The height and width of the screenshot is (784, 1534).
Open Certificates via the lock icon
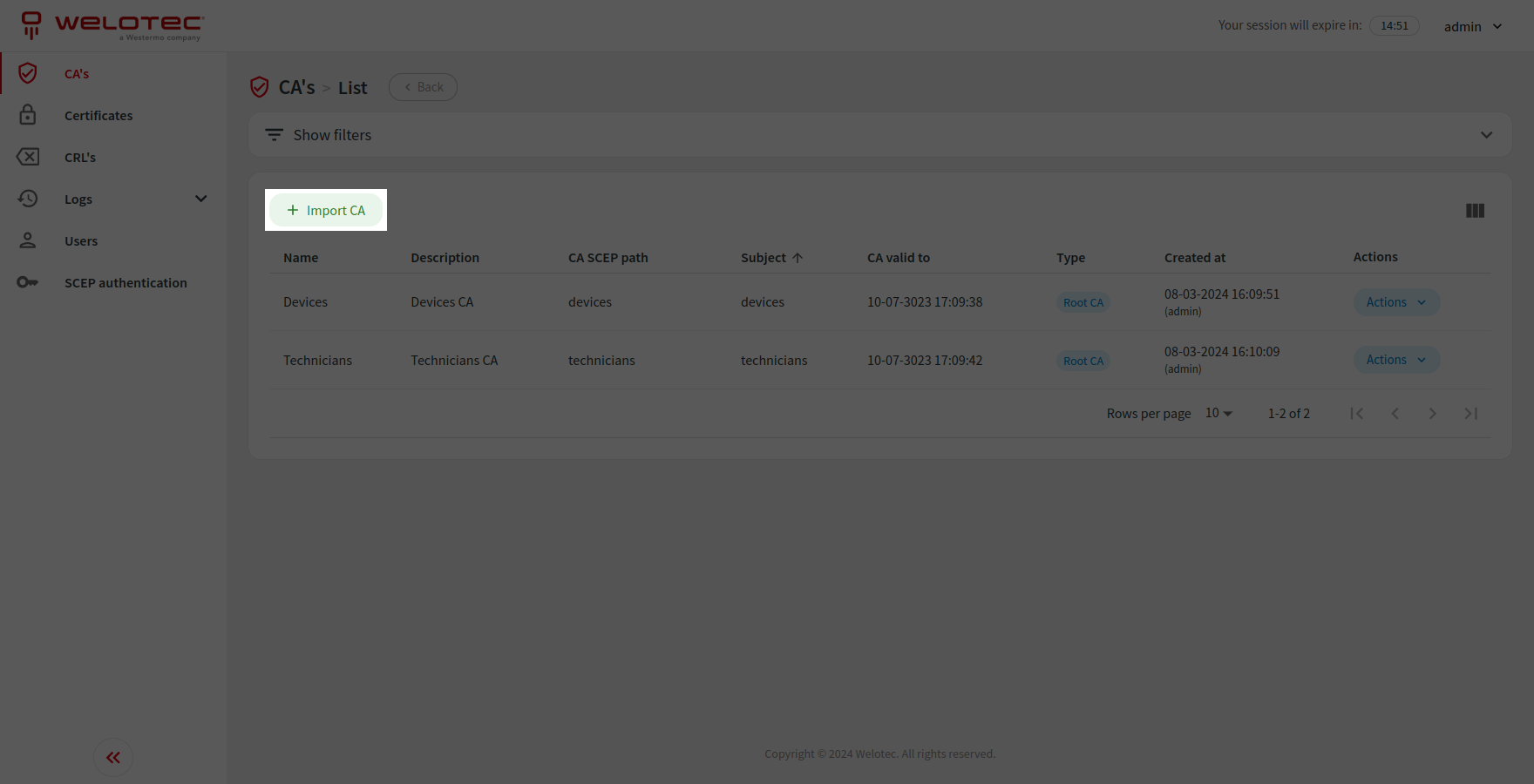point(28,115)
